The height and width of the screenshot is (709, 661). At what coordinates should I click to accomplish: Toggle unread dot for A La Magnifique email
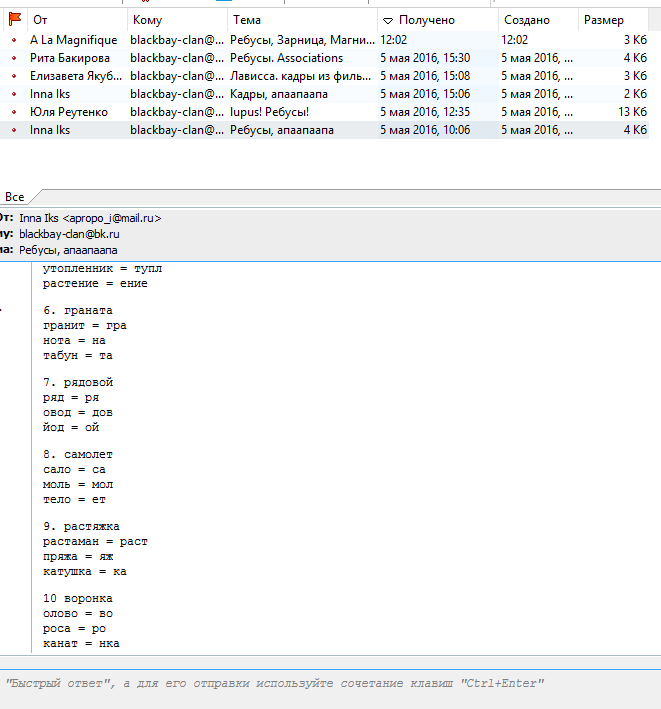[x=14, y=40]
